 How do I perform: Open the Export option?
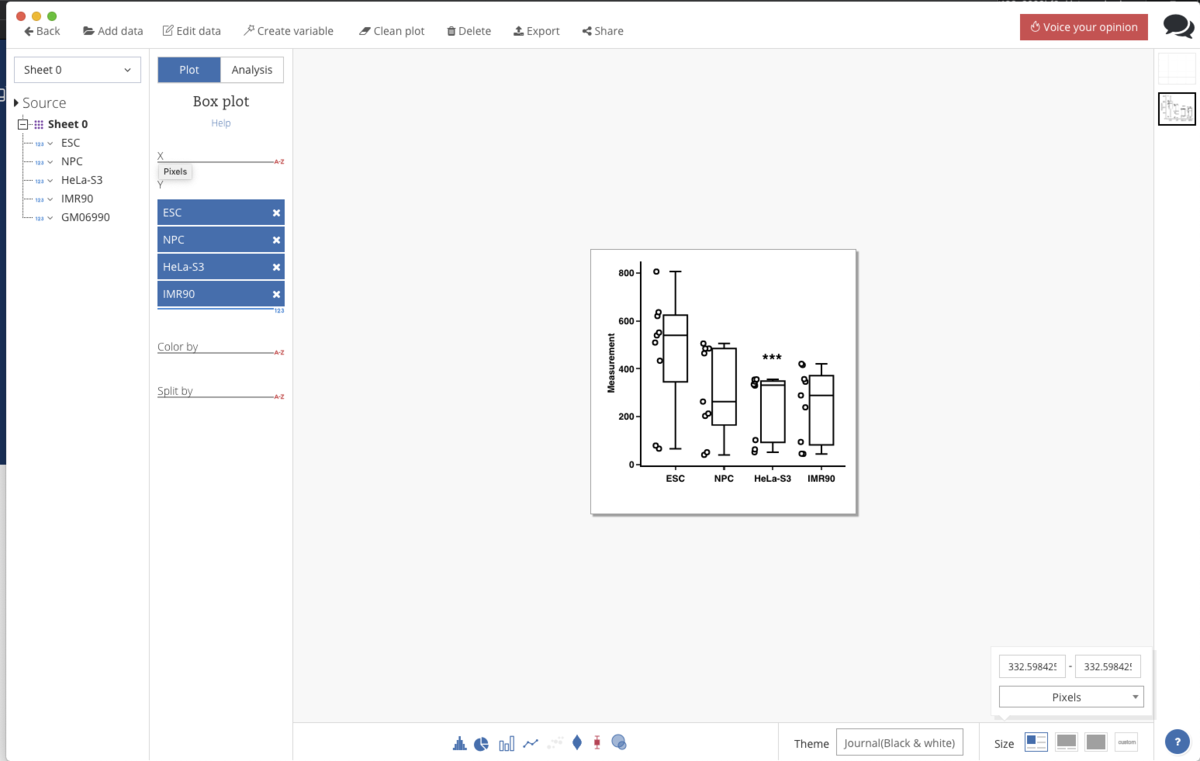[x=537, y=31]
